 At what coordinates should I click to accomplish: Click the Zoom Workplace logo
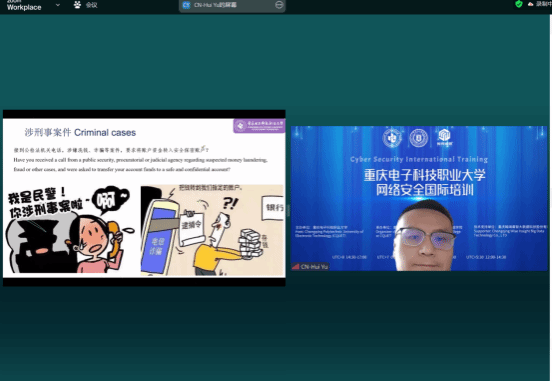click(24, 5)
